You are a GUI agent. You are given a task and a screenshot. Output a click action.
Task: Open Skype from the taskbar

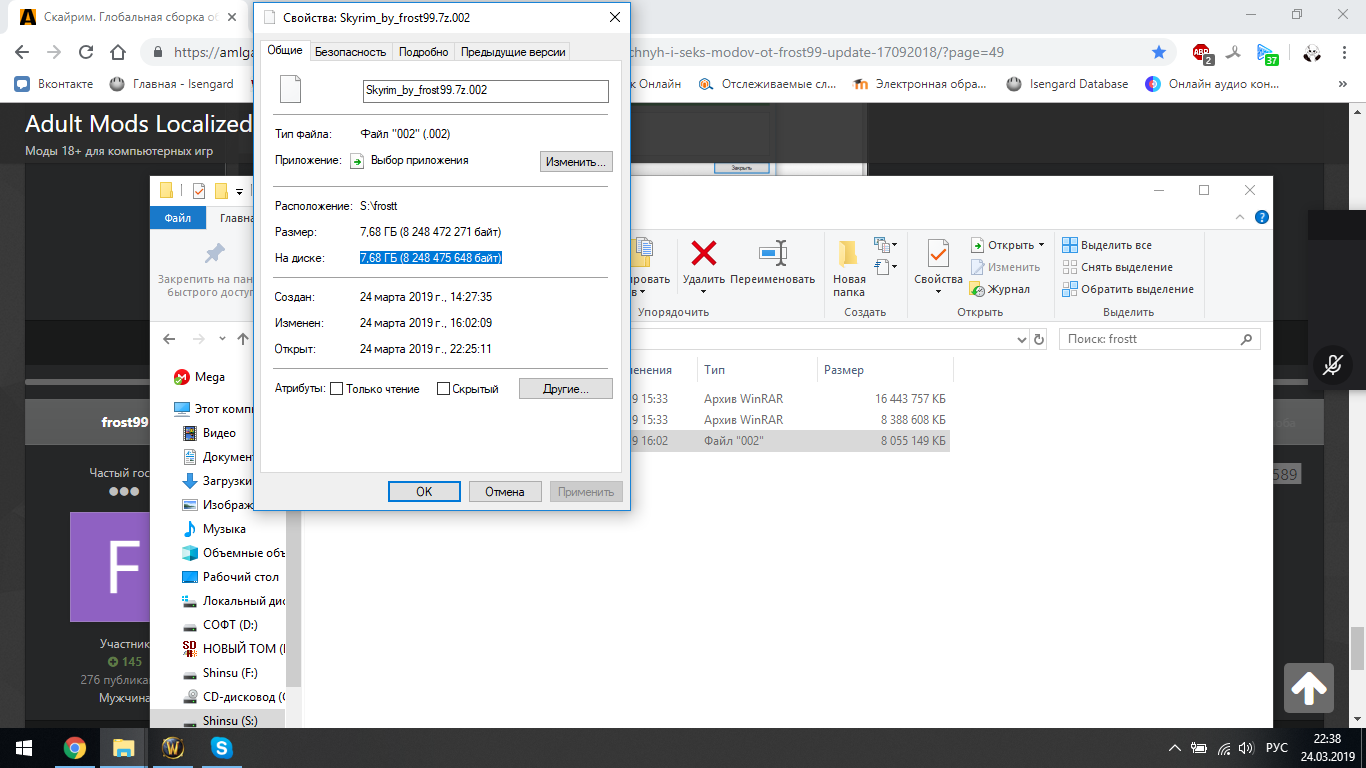[x=221, y=747]
